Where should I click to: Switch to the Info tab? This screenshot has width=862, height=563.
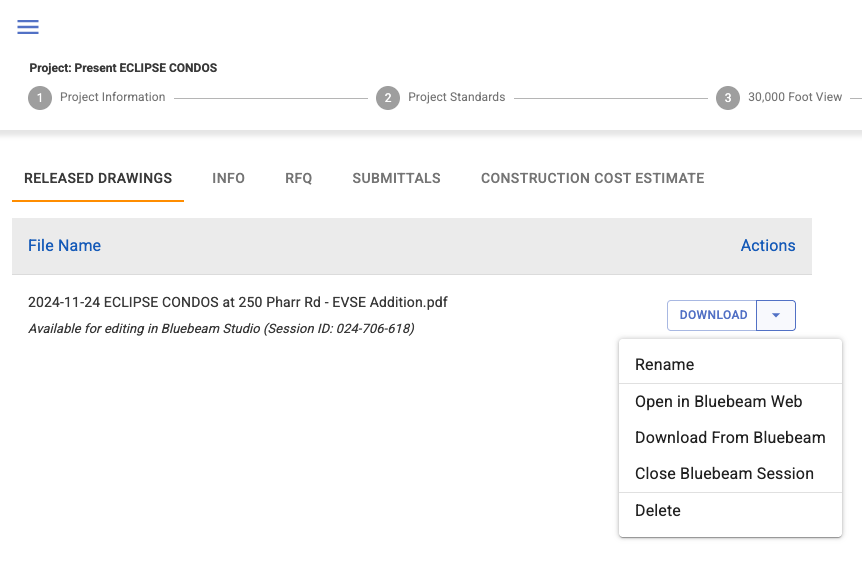(x=228, y=179)
